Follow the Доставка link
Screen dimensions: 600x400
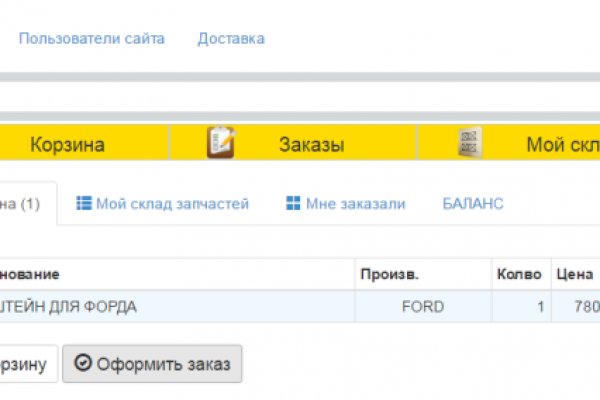click(231, 38)
